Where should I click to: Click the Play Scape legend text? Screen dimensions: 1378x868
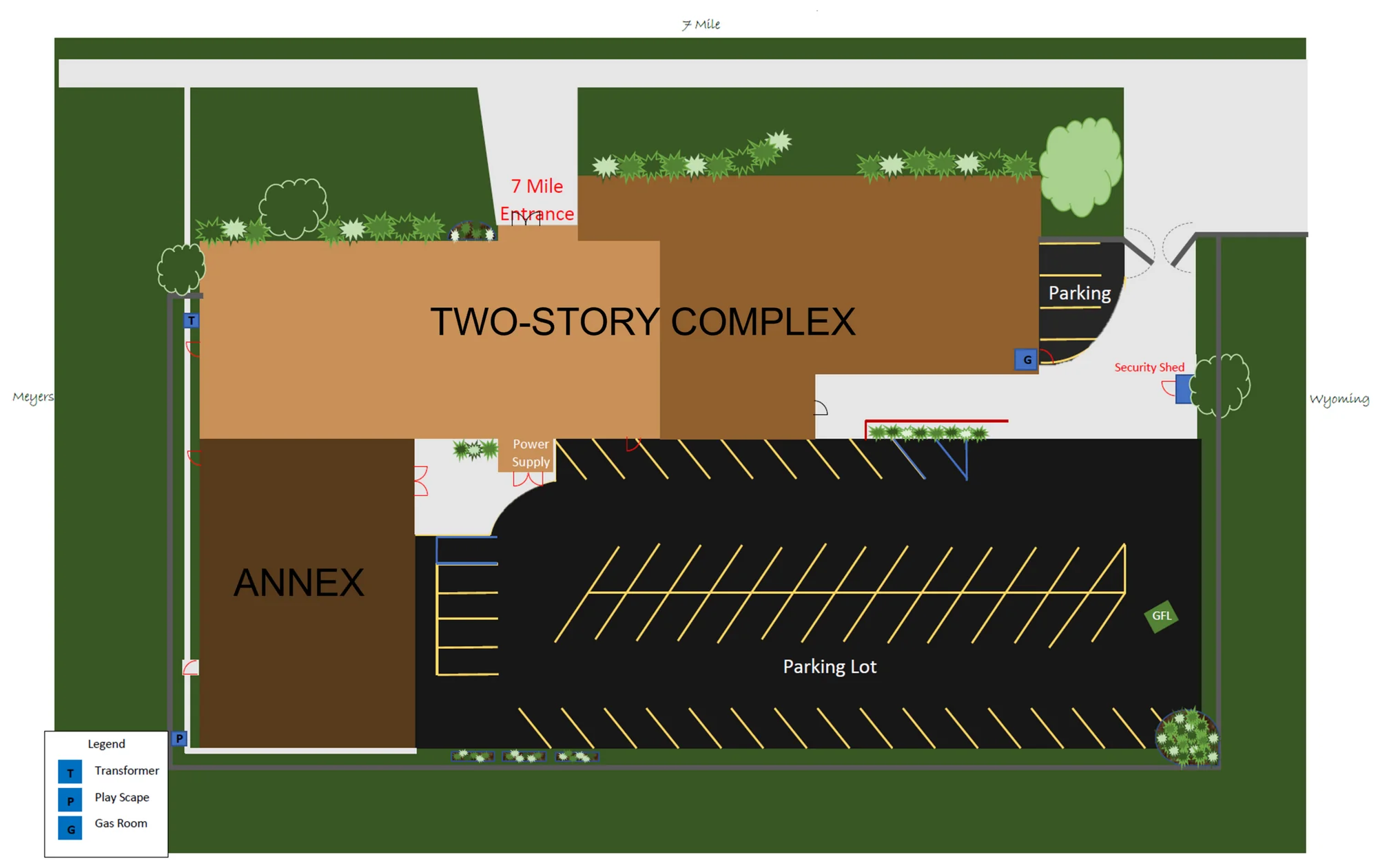[122, 798]
